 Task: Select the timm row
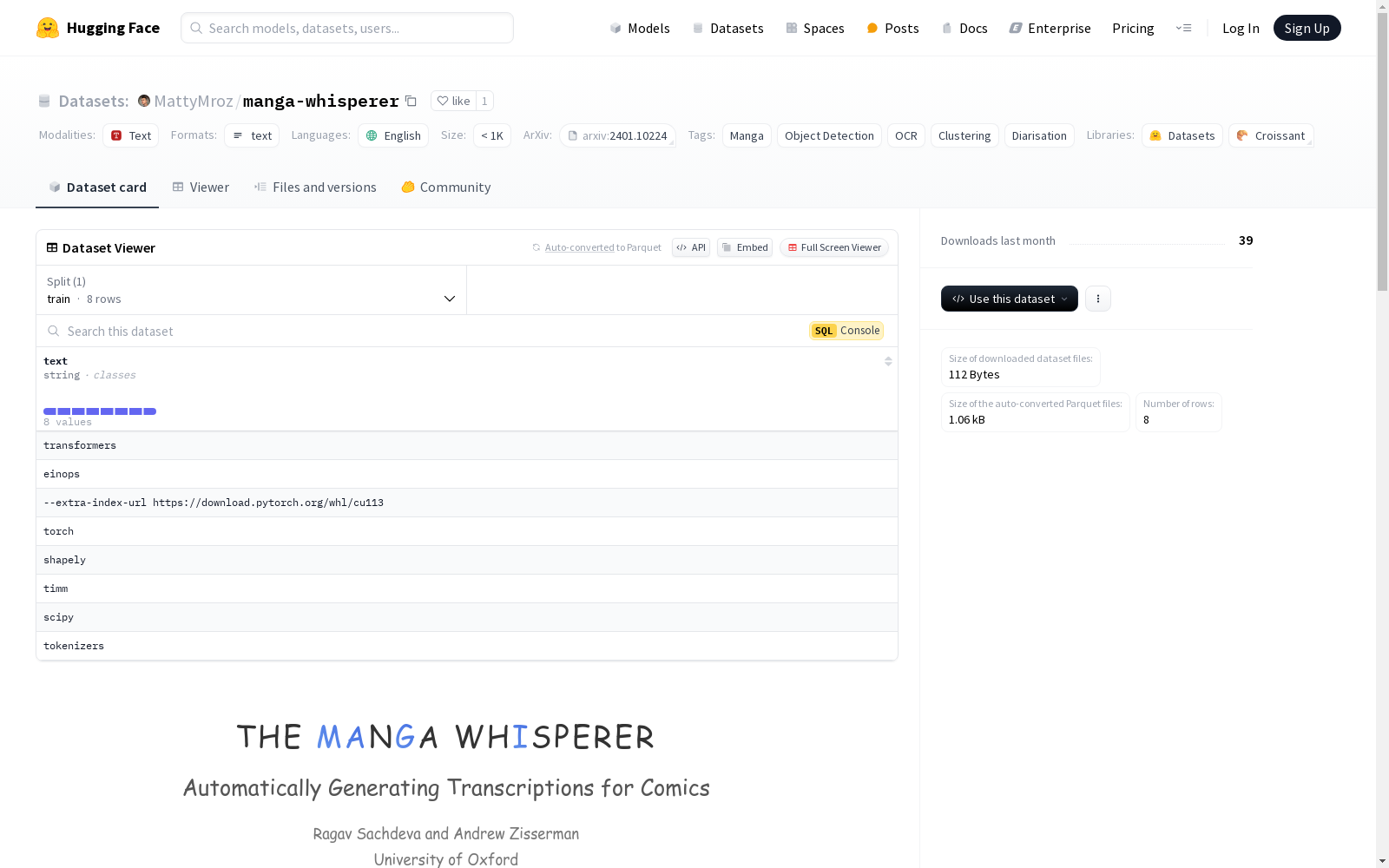[467, 589]
